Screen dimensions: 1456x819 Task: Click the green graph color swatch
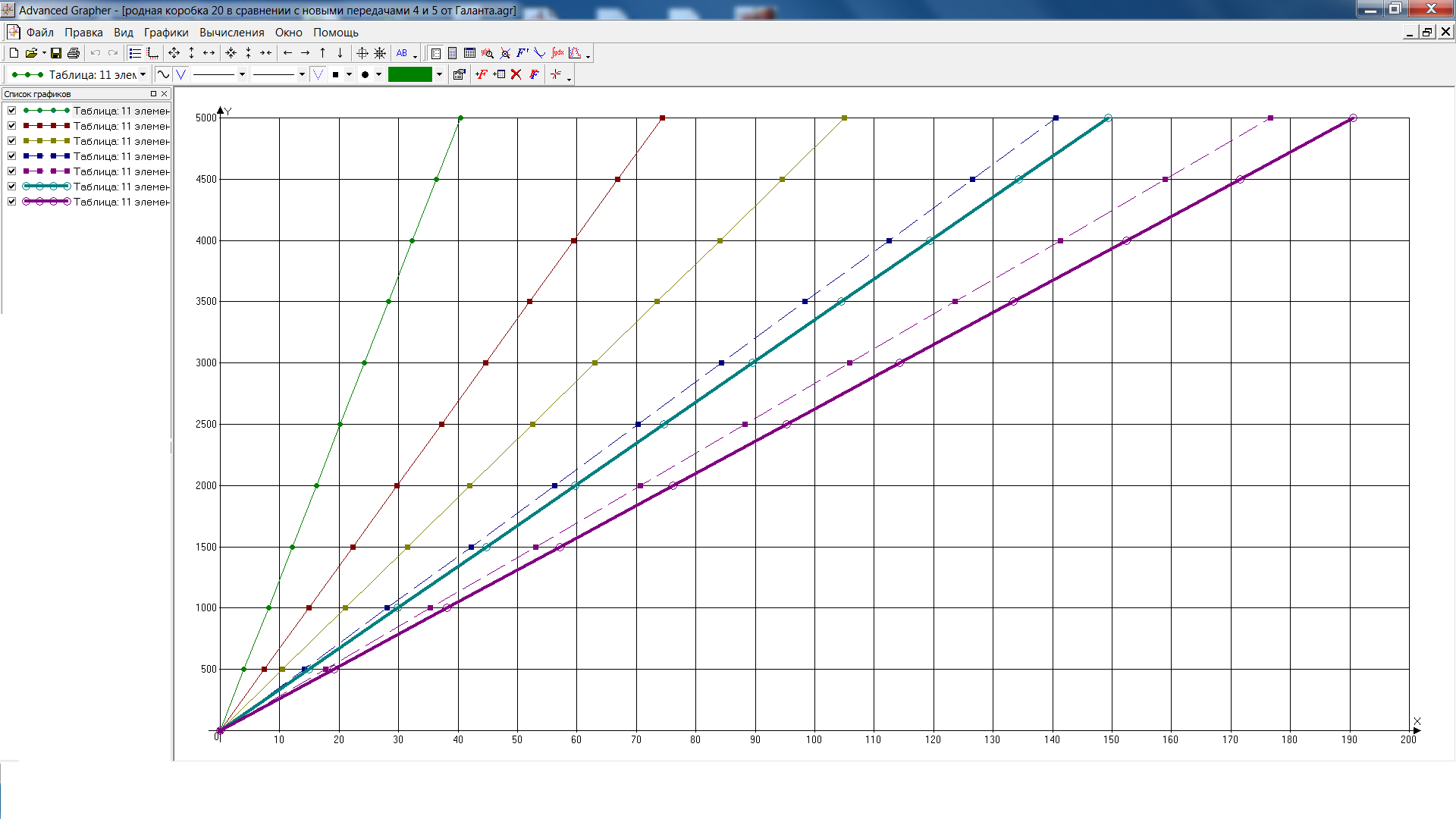[x=409, y=74]
